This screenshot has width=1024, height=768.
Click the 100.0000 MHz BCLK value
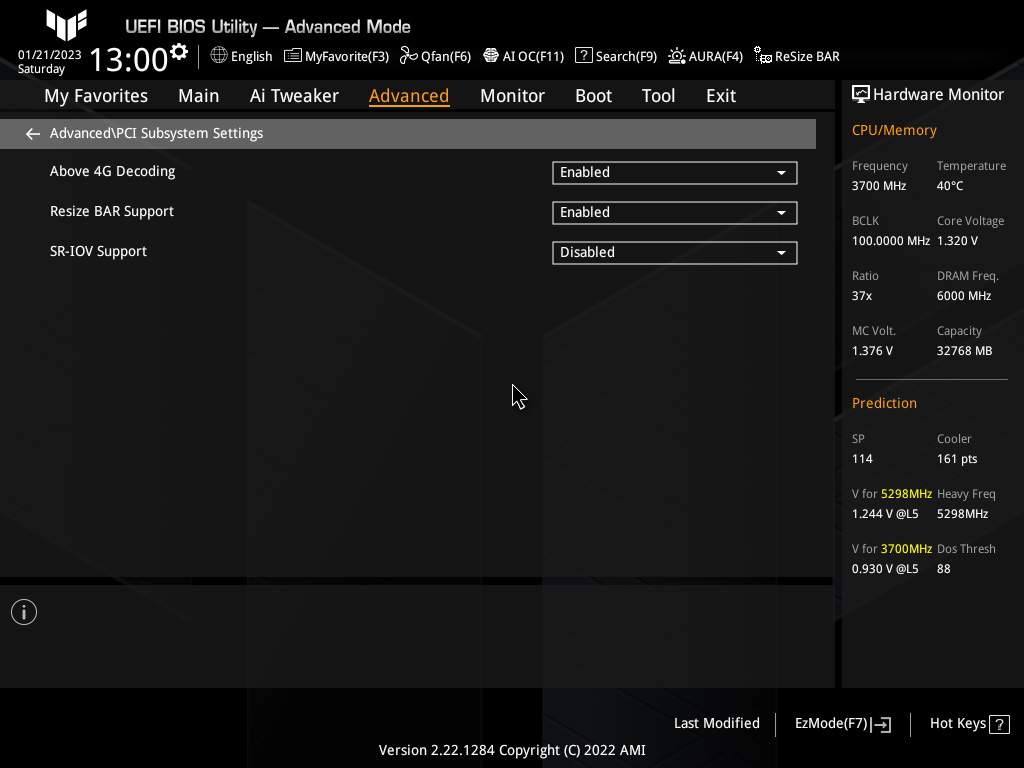pyautogui.click(x=890, y=241)
